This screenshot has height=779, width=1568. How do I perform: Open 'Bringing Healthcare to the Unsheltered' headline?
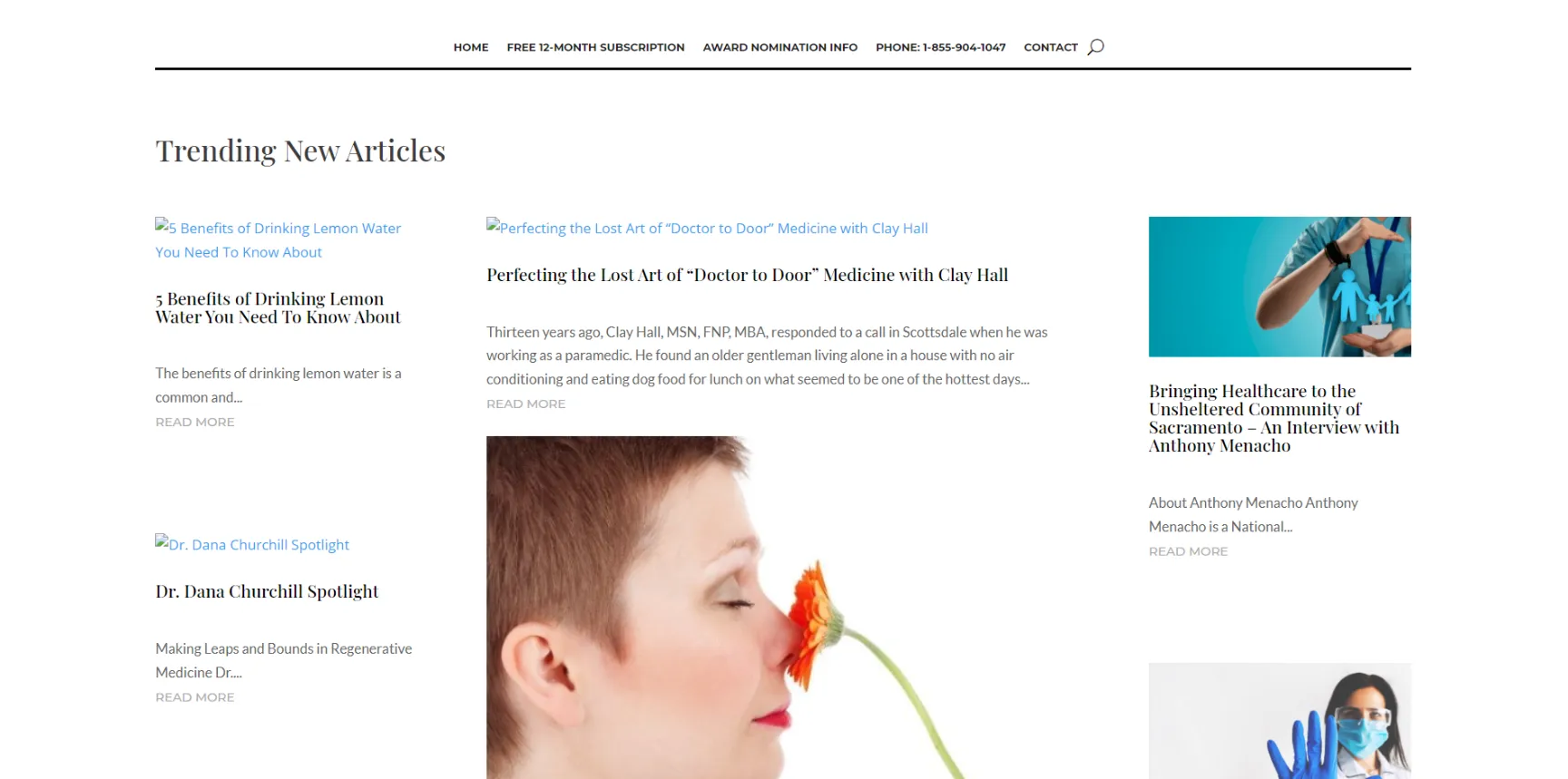[1274, 418]
